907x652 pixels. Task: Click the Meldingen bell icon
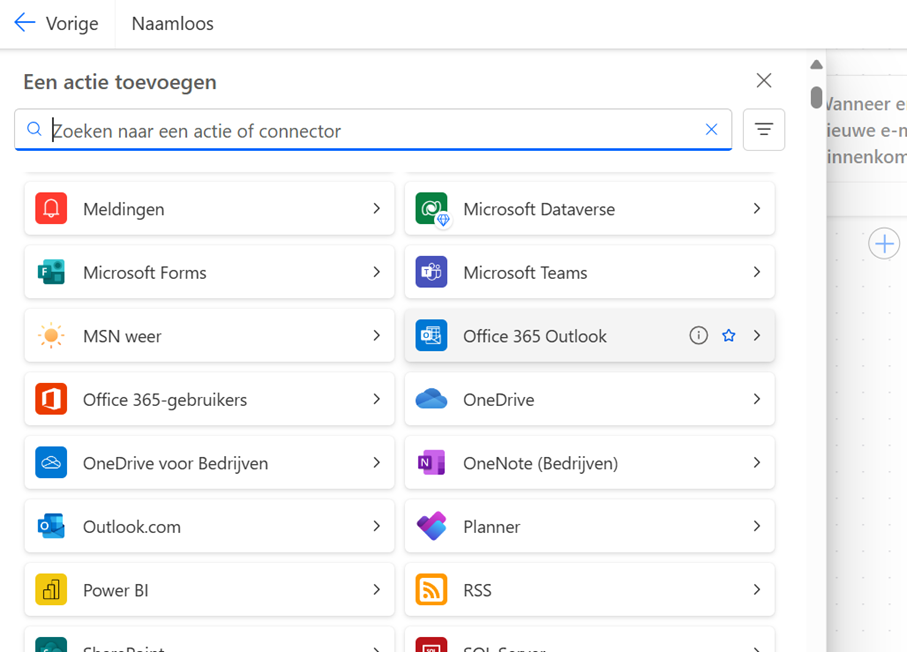[51, 208]
